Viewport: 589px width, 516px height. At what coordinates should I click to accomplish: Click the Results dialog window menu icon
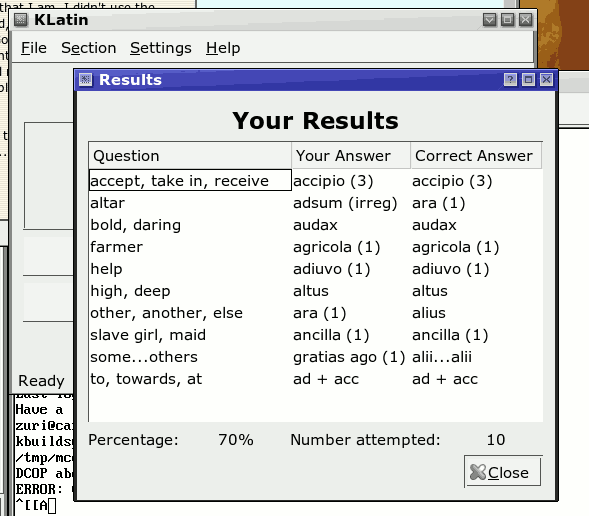click(86, 80)
